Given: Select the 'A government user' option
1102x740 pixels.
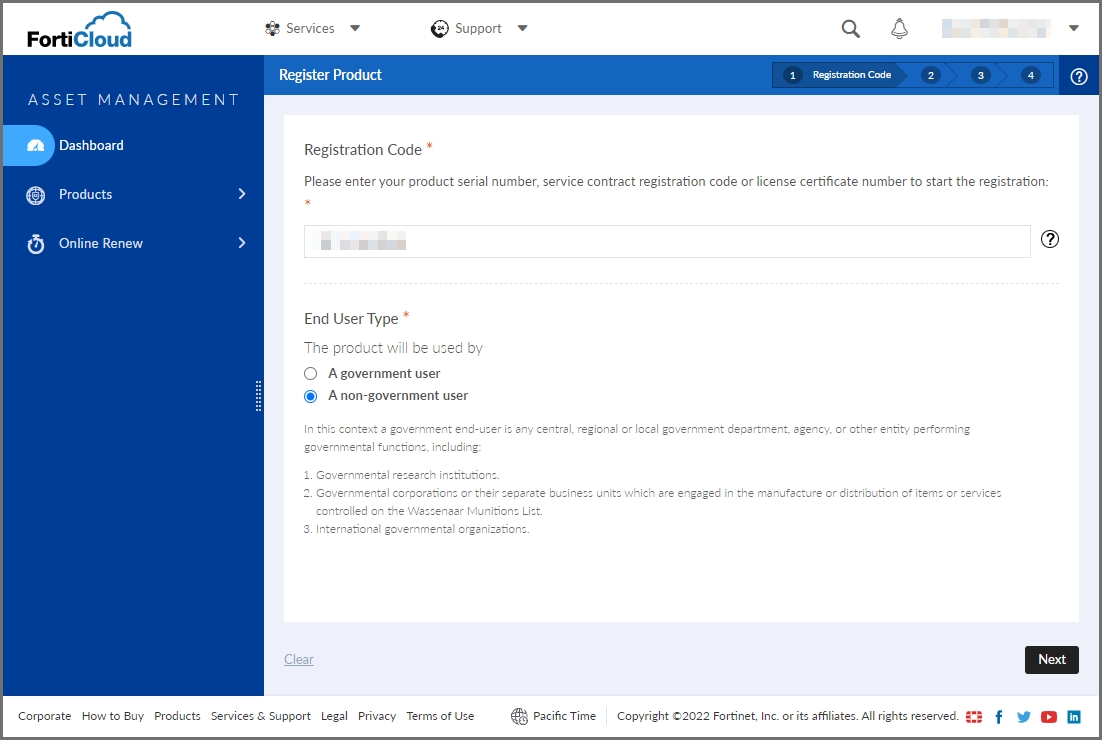Looking at the screenshot, I should click(310, 373).
